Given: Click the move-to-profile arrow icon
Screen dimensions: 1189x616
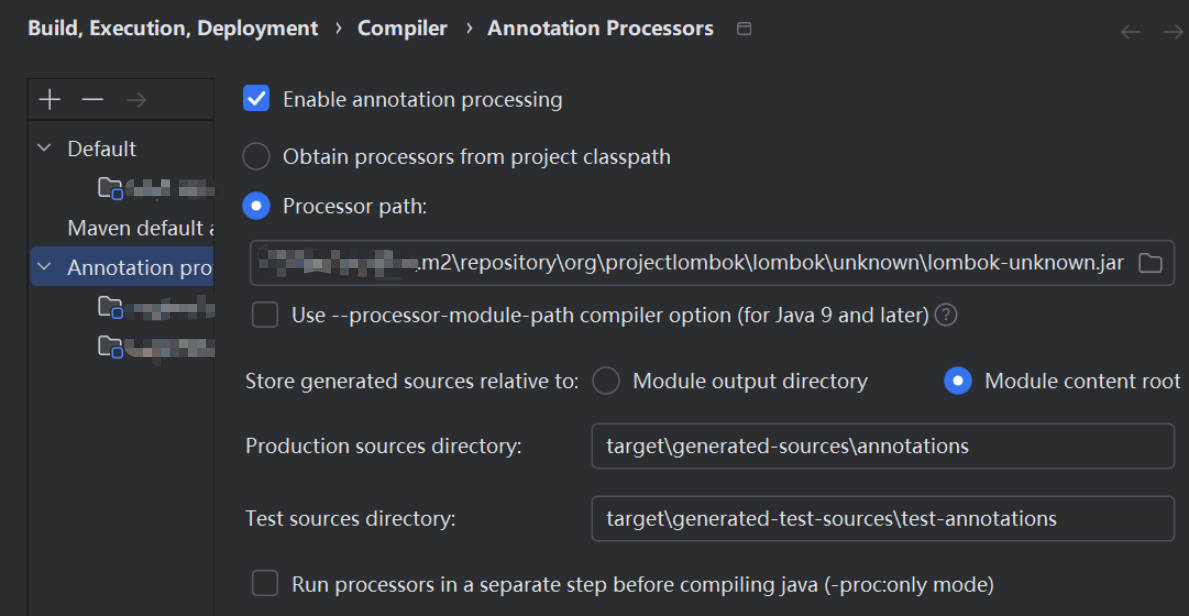Looking at the screenshot, I should pyautogui.click(x=136, y=99).
